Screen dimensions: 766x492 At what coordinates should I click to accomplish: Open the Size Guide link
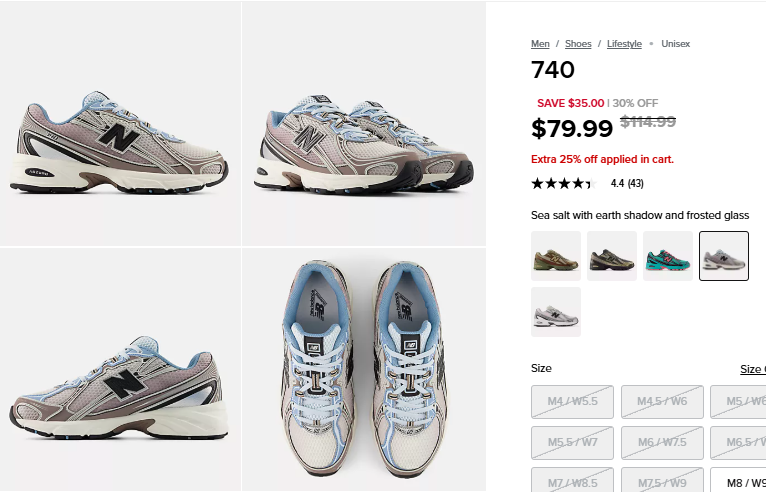pos(753,369)
